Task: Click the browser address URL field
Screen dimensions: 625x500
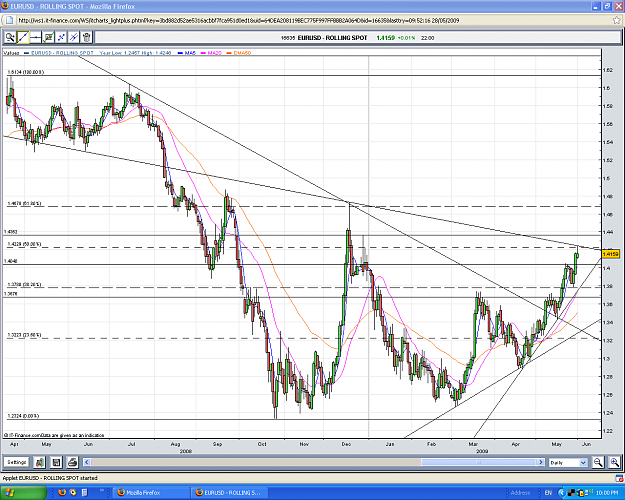Action: [x=313, y=20]
